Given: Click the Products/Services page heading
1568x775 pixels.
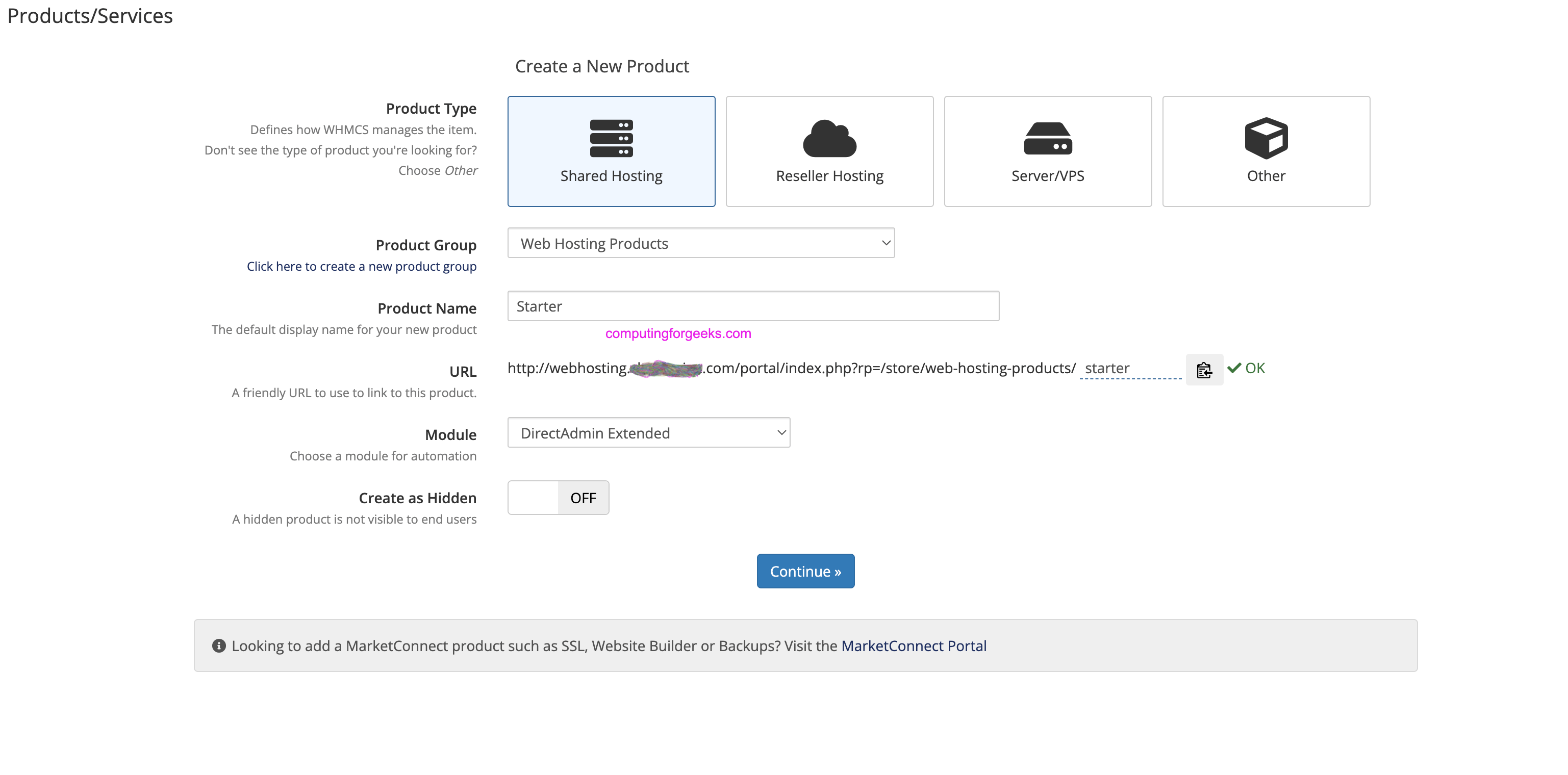Looking at the screenshot, I should coord(90,16).
